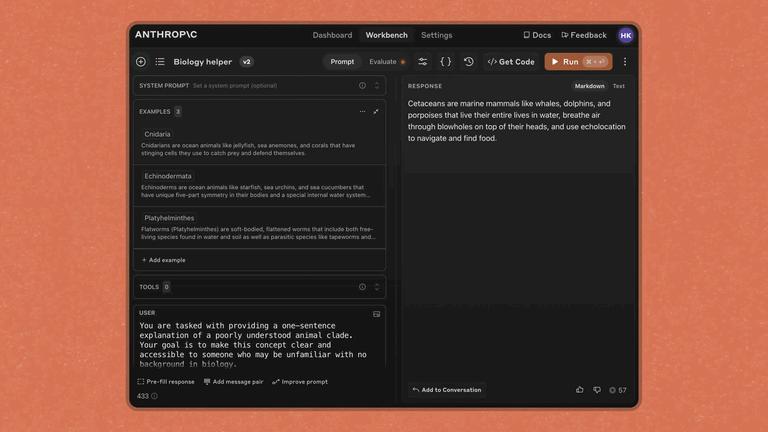768x432 pixels.
Task: Click Add message pair
Action: pos(233,382)
